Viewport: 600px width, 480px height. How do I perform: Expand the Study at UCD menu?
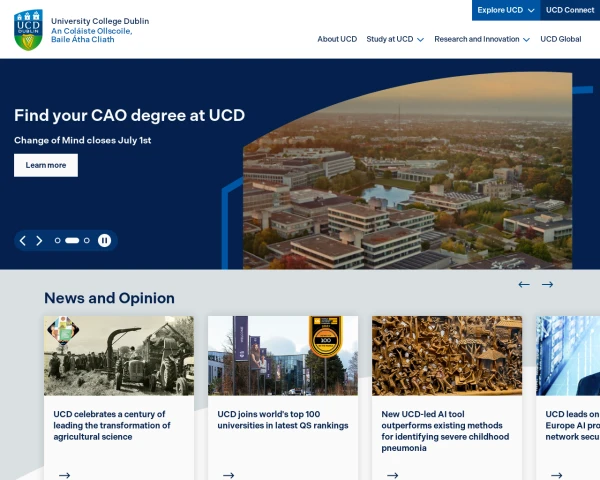(395, 39)
